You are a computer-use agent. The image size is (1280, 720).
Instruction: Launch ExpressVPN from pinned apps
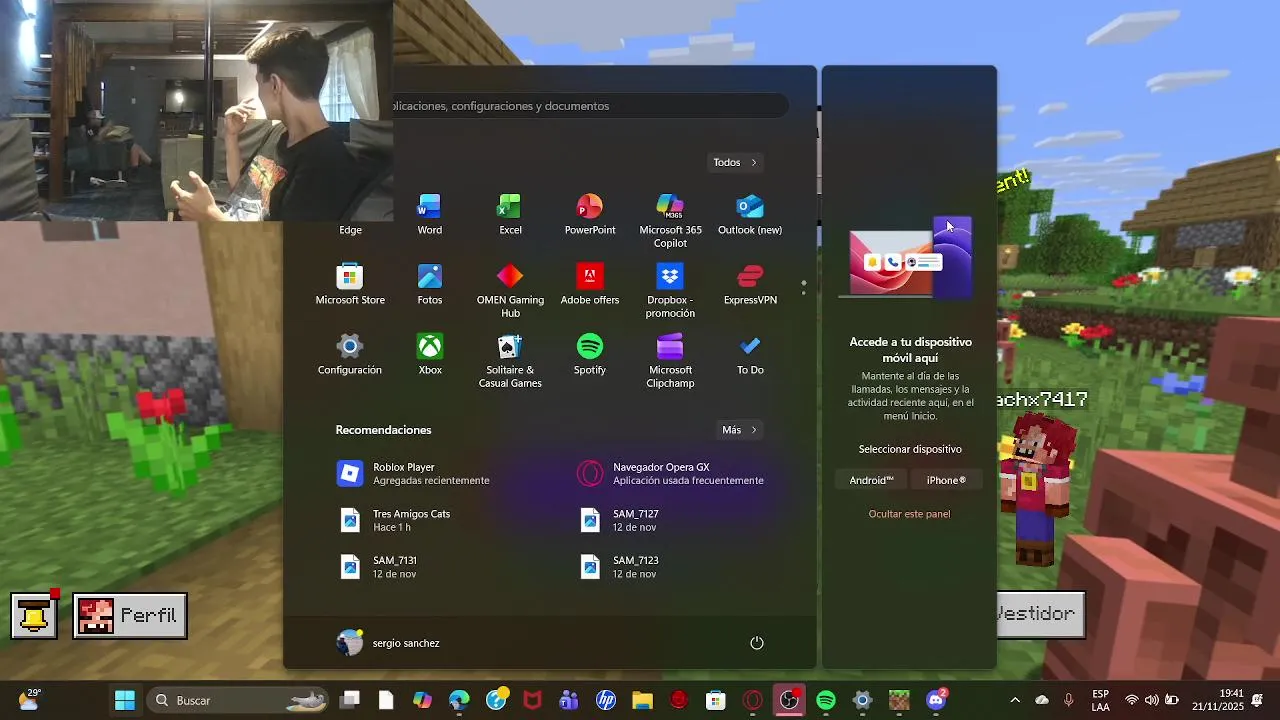750,285
